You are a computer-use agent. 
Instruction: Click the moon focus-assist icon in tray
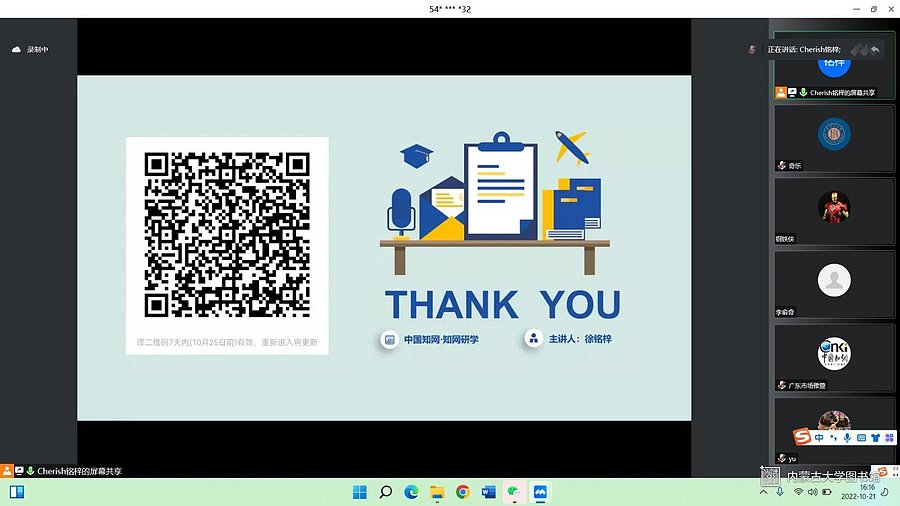point(887,492)
